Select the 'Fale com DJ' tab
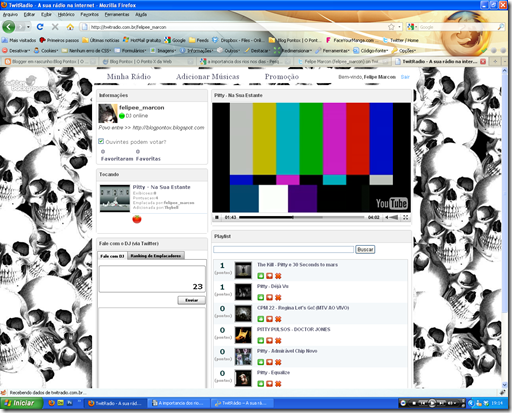Image resolution: width=512 pixels, height=413 pixels. pos(112,256)
